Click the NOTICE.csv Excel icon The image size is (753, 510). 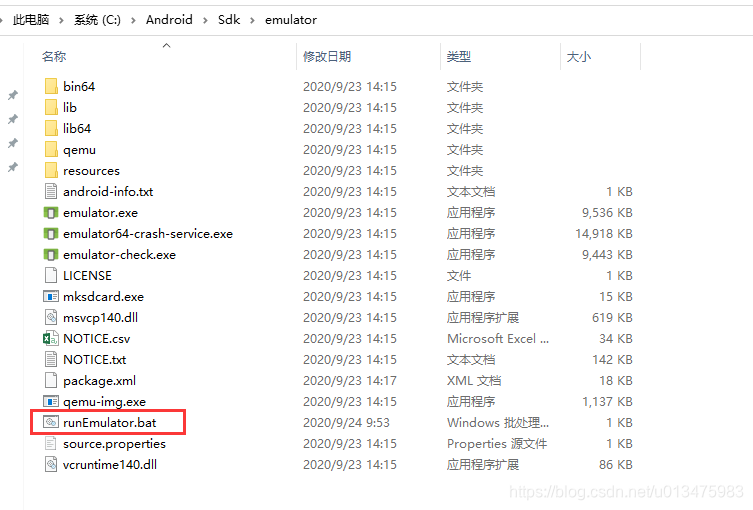51,339
